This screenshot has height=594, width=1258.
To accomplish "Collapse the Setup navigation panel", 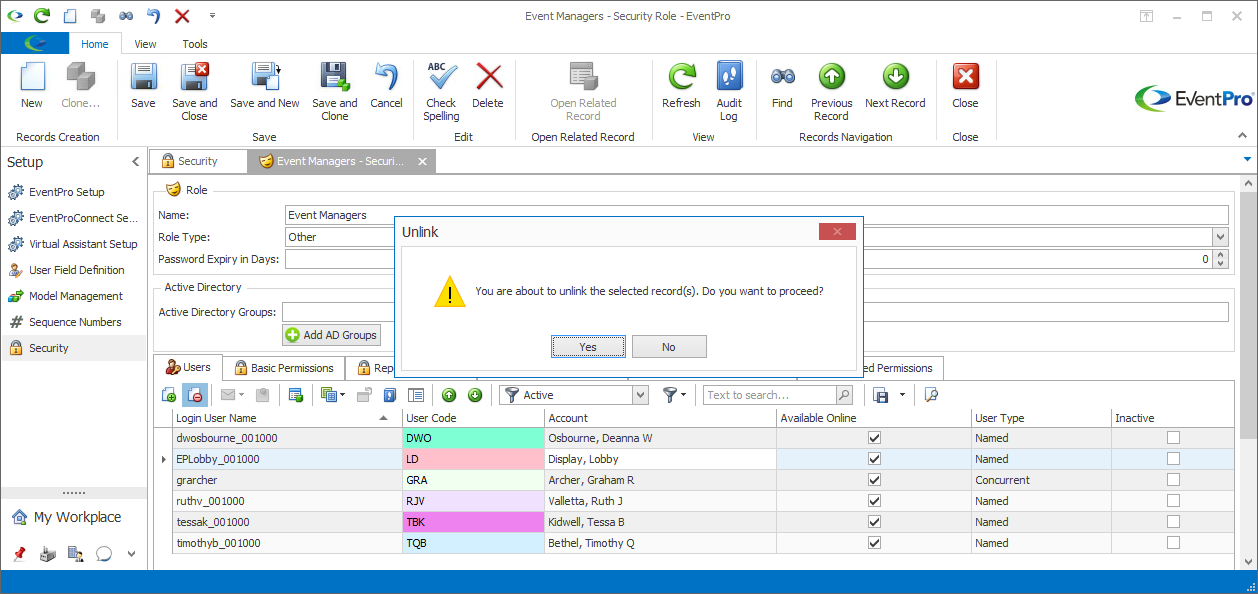I will (x=136, y=162).
